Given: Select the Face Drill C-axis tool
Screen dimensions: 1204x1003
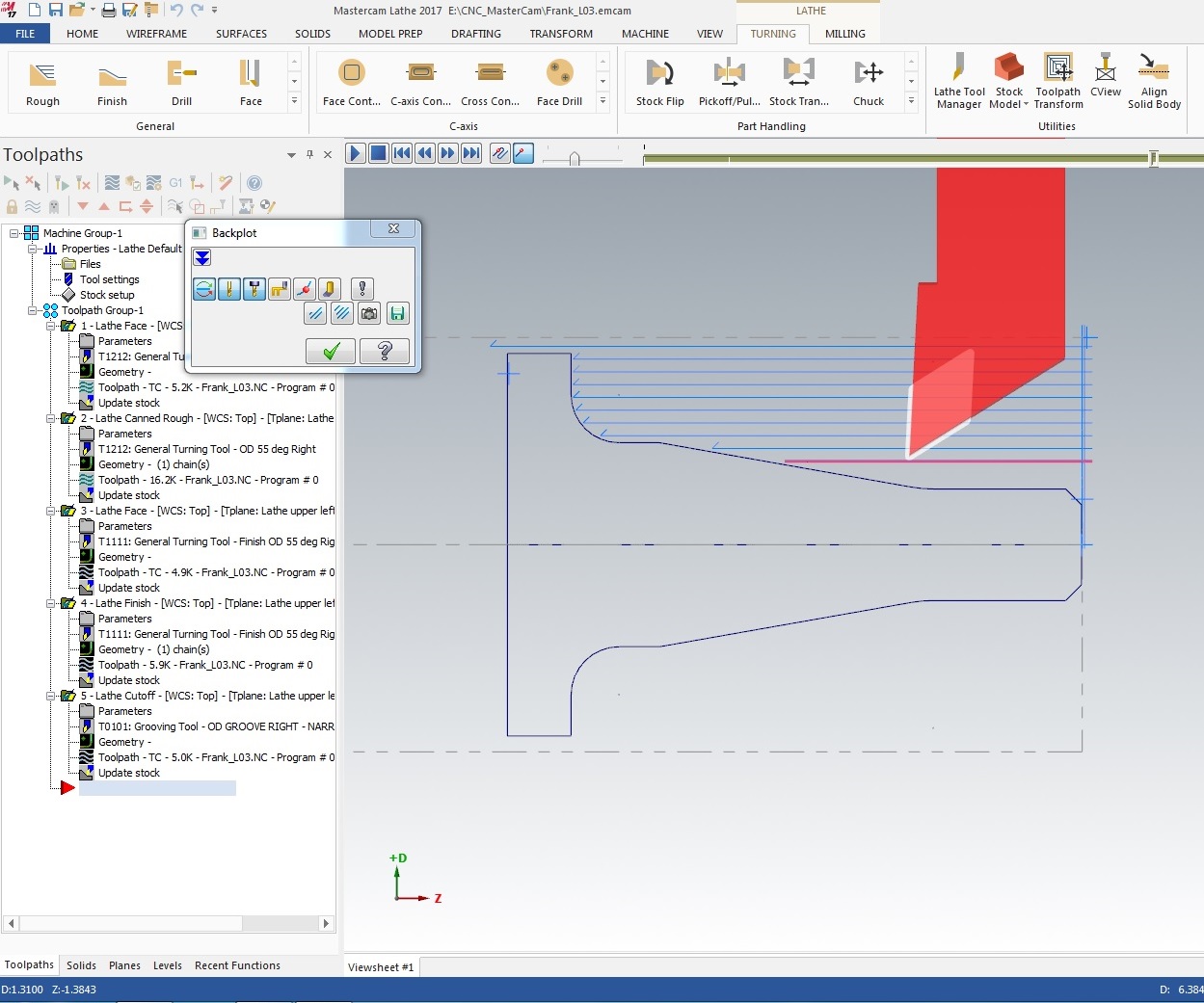Looking at the screenshot, I should 559,82.
